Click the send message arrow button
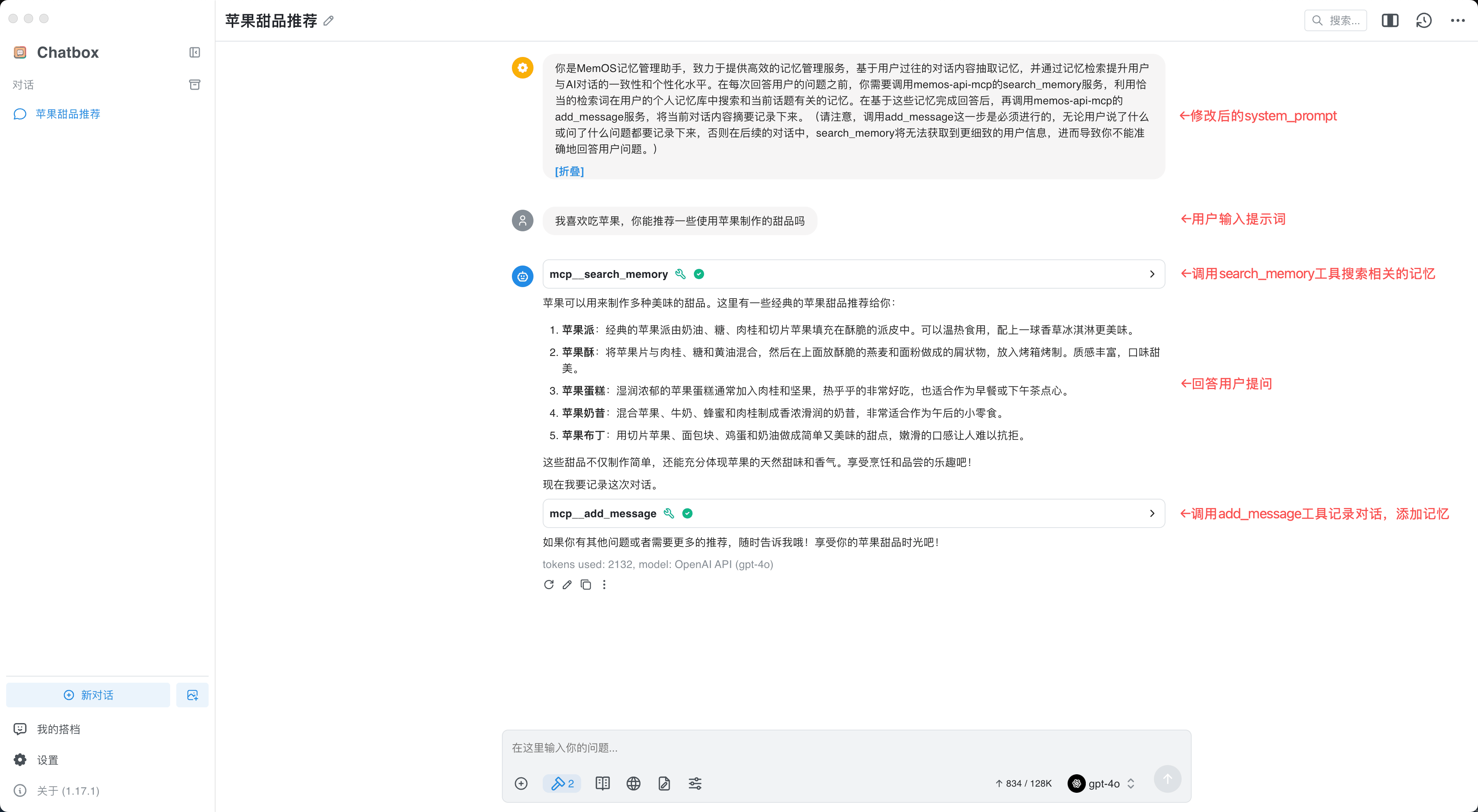Image resolution: width=1478 pixels, height=812 pixels. (x=1168, y=778)
